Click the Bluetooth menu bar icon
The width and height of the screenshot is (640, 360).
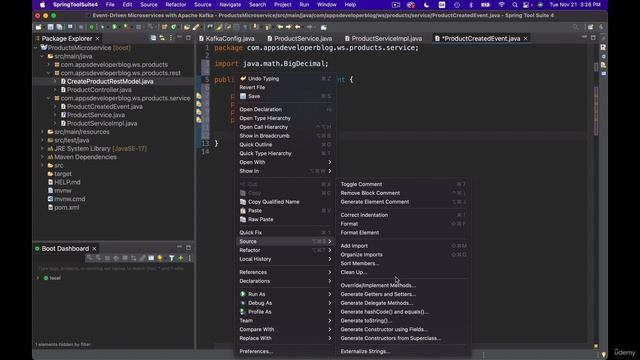(471, 5)
